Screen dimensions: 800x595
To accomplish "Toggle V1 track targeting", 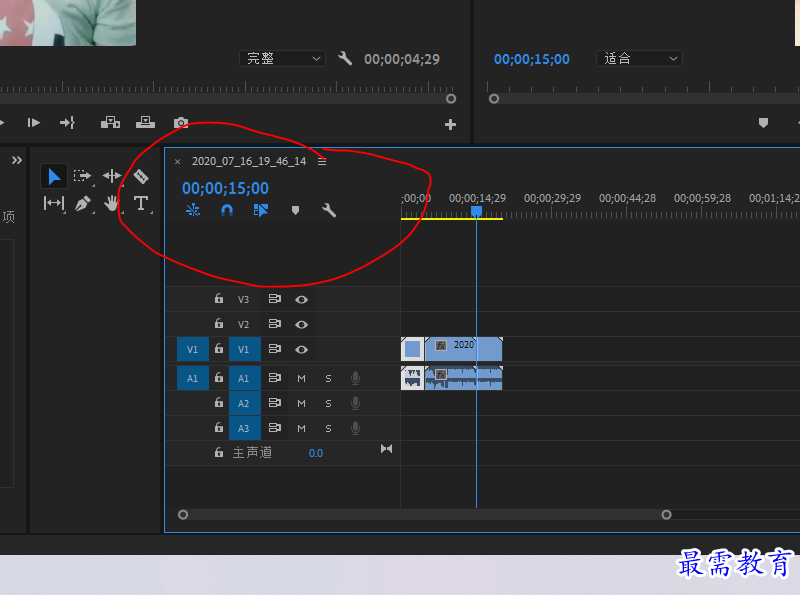I will tap(244, 350).
